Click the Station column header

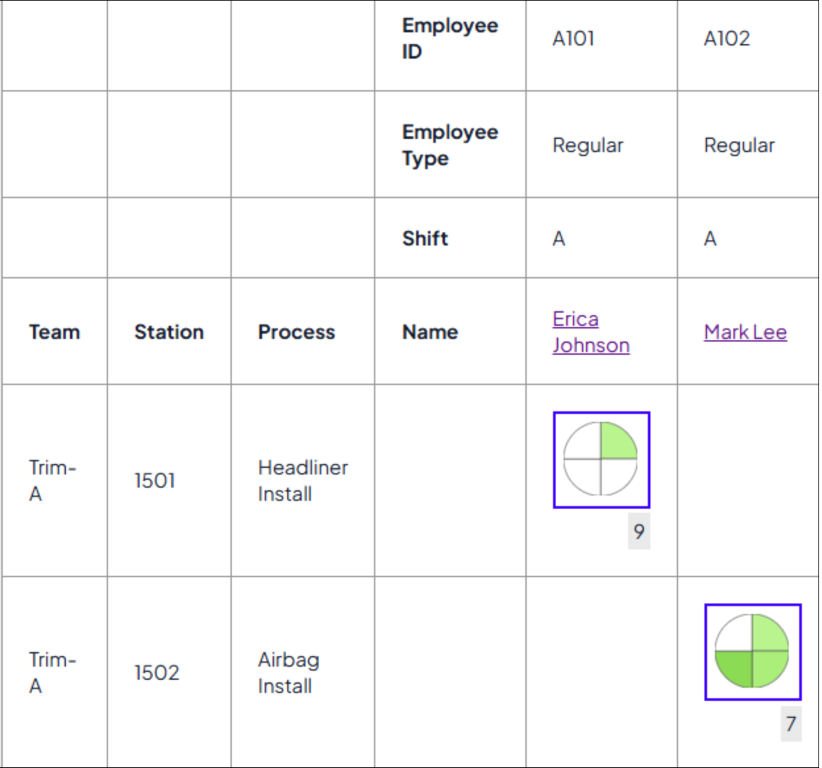[169, 331]
